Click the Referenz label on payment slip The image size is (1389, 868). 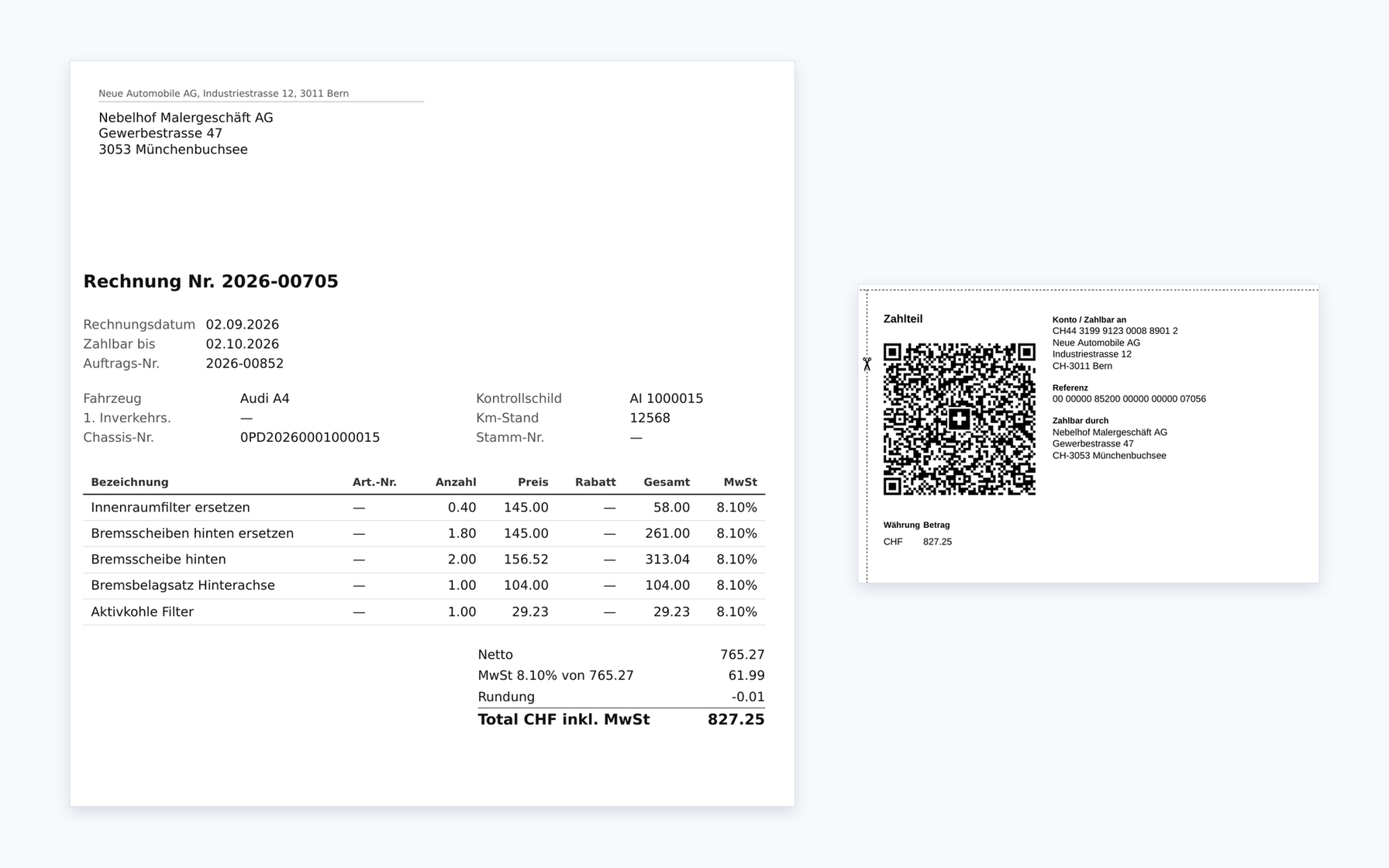[x=1070, y=387]
